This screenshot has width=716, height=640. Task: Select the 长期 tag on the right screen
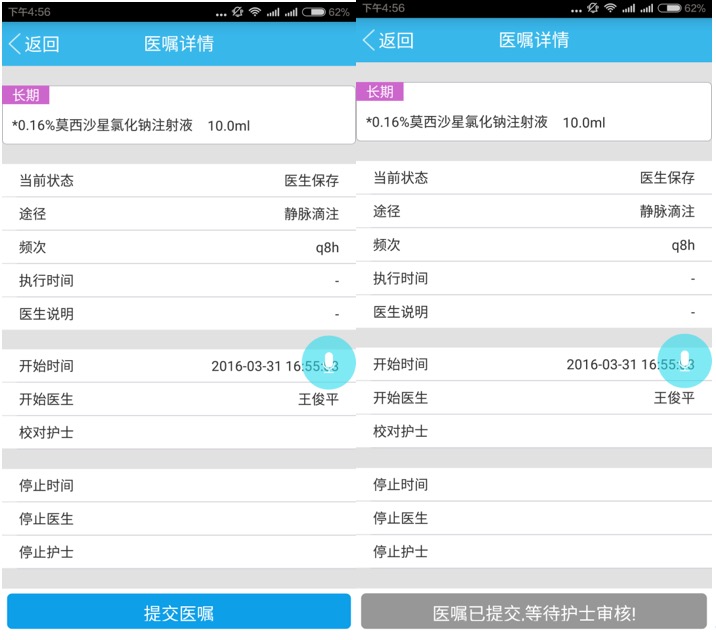pyautogui.click(x=380, y=92)
